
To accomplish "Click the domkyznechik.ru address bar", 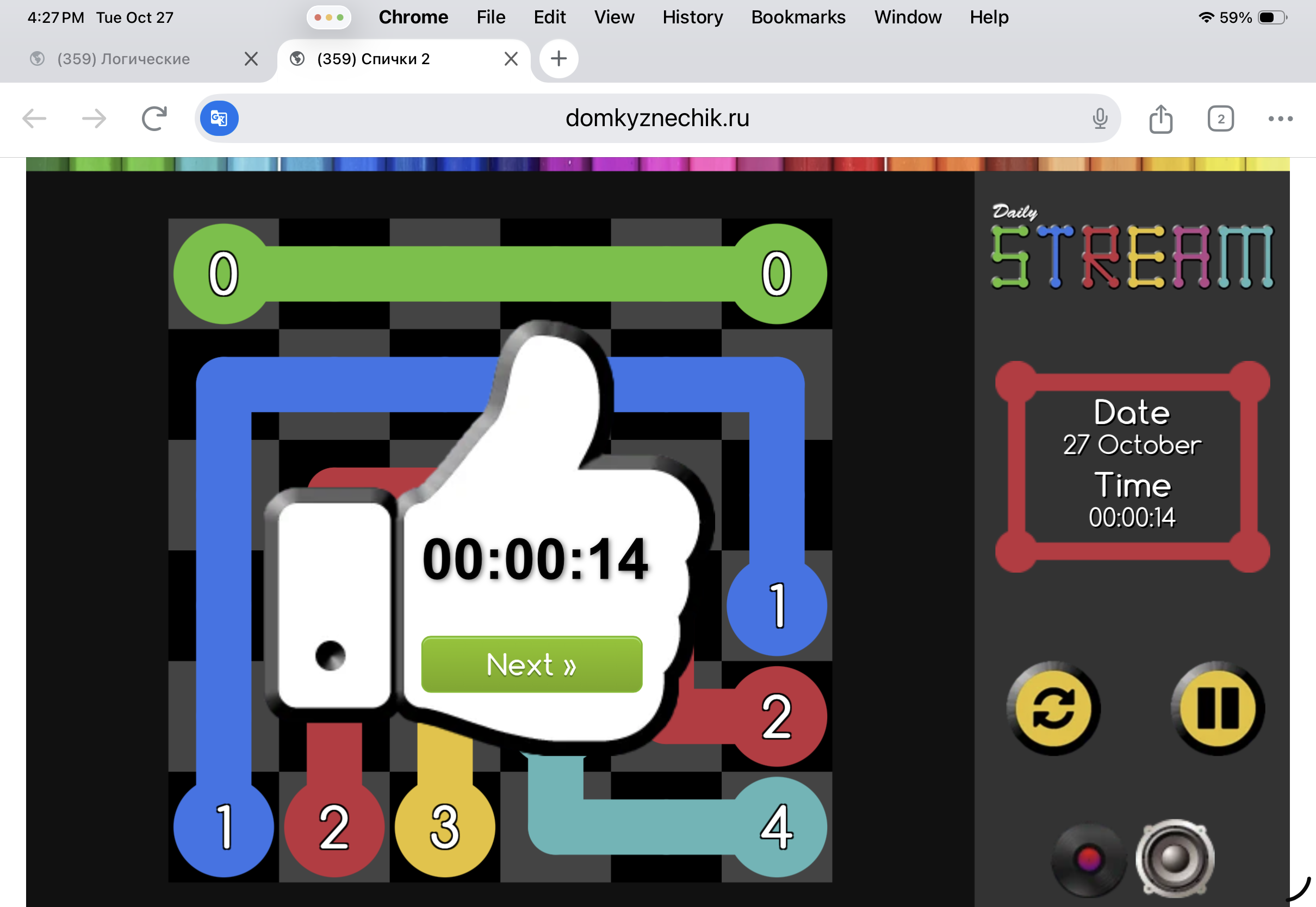I will [x=657, y=118].
